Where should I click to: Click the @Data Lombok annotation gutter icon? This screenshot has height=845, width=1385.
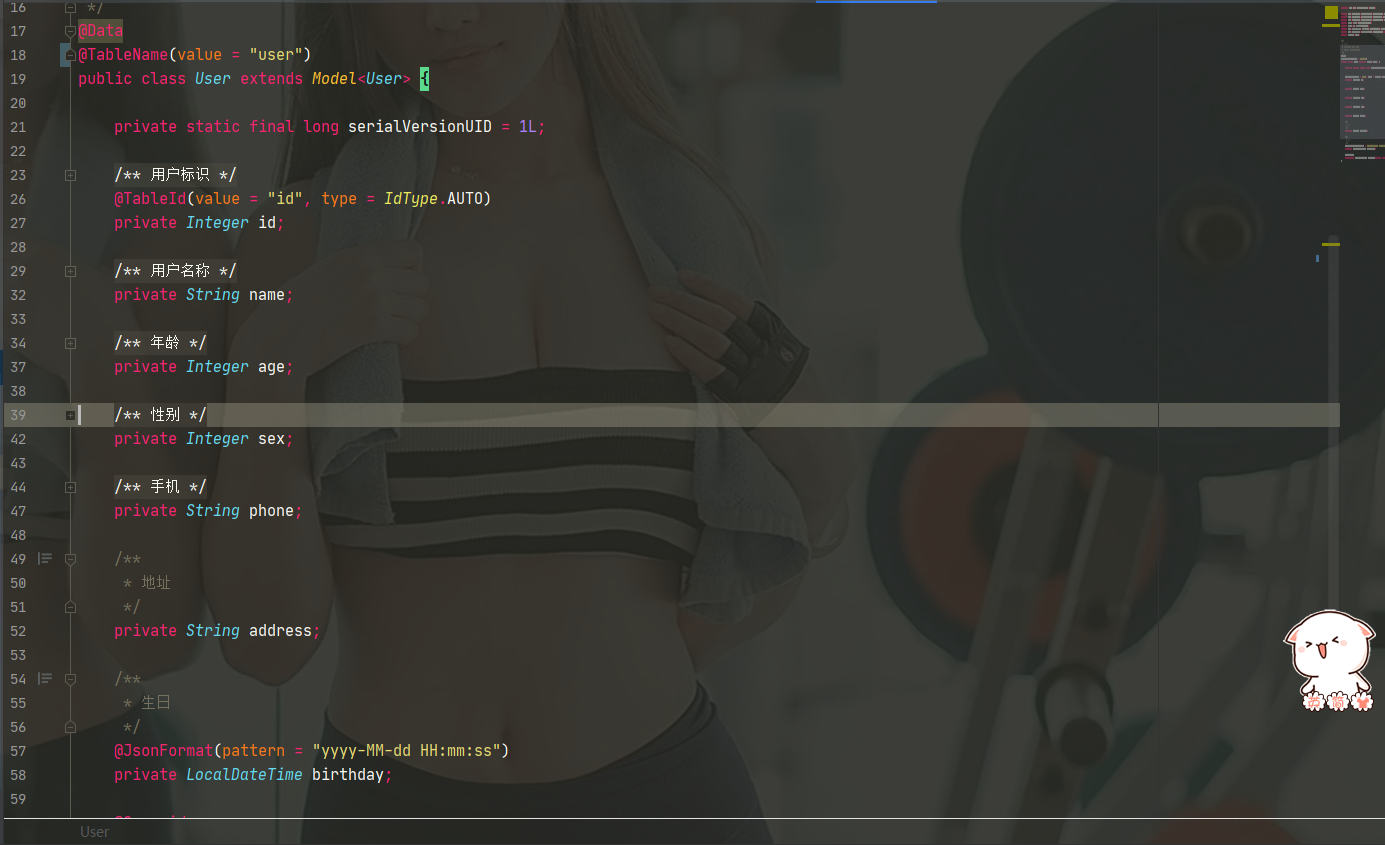70,30
